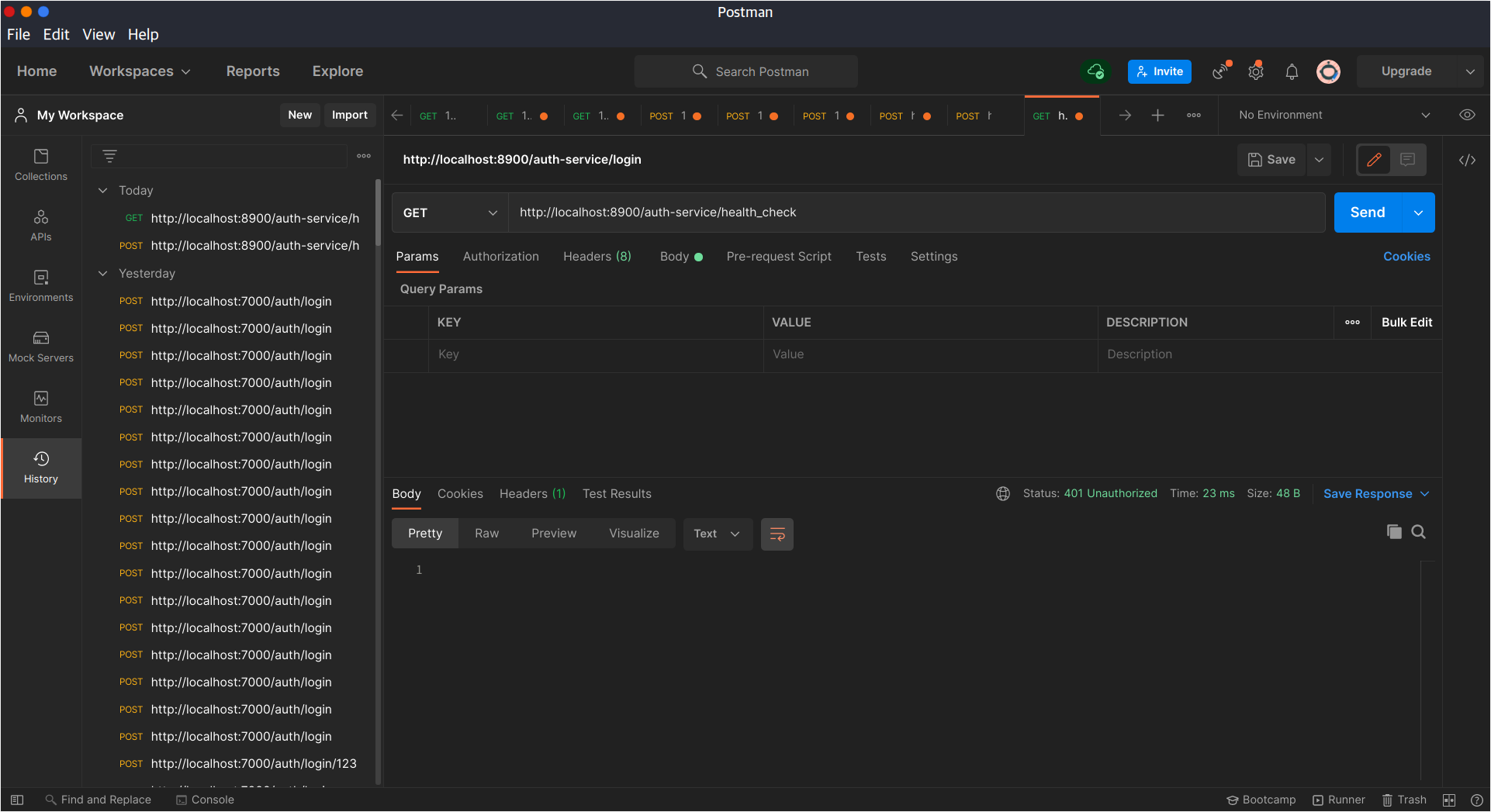Toggle the sidebar from status bar
Viewport: 1491px width, 812px height.
(17, 800)
